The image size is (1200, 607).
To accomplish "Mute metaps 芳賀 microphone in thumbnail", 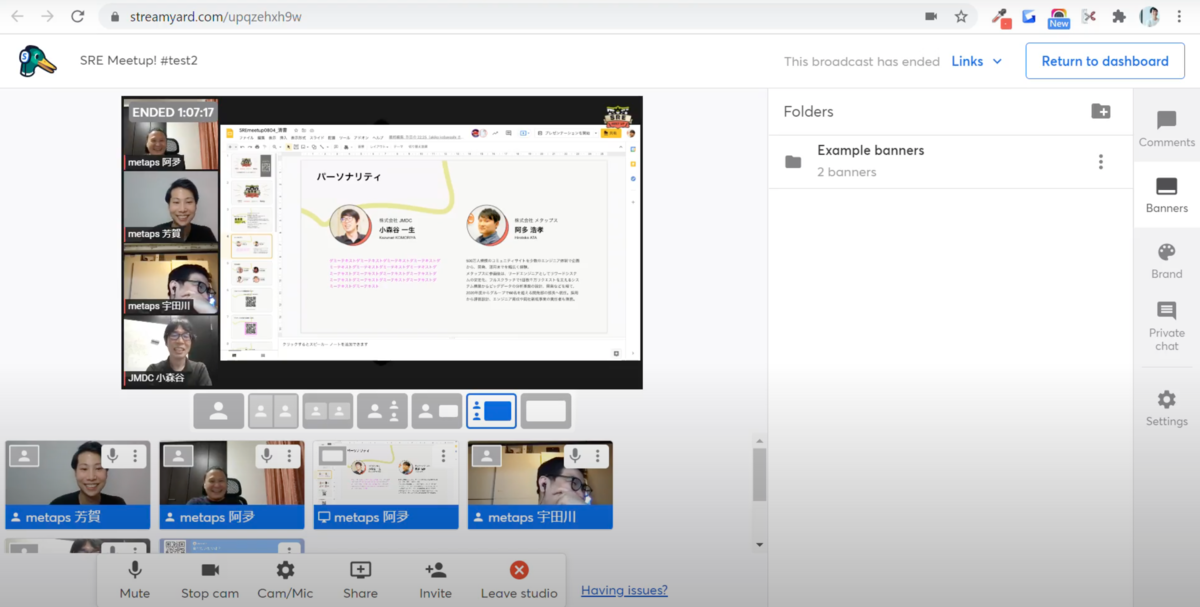I will coord(113,456).
